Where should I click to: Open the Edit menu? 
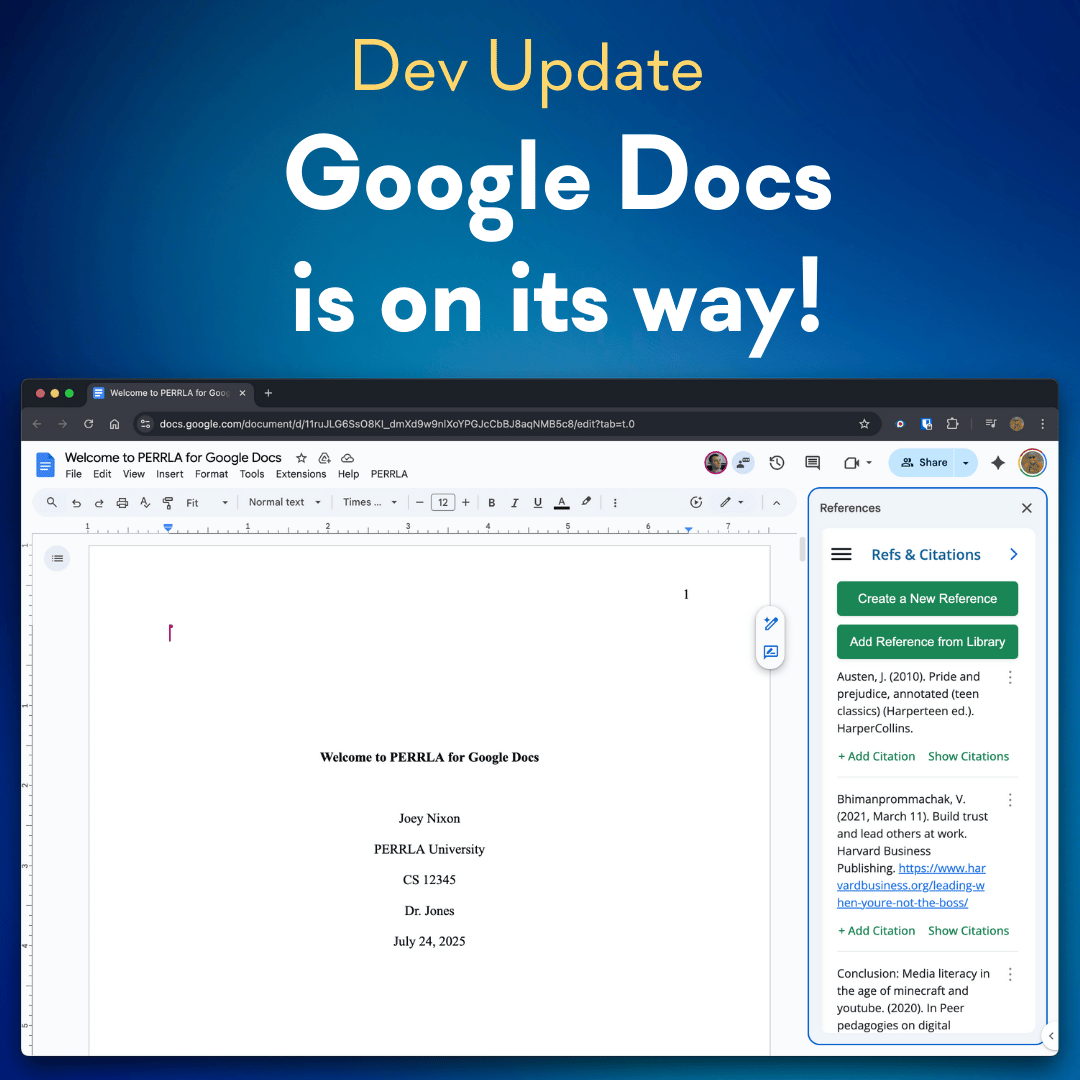pos(102,474)
